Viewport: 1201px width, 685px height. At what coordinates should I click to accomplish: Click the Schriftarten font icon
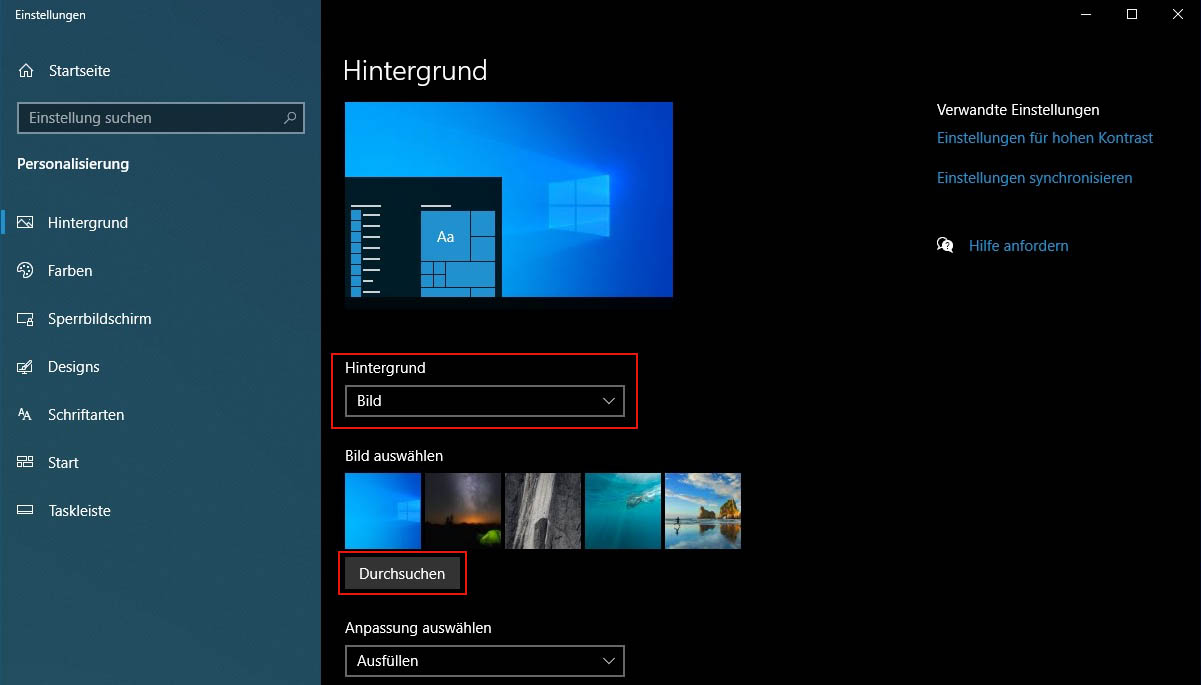(26, 415)
